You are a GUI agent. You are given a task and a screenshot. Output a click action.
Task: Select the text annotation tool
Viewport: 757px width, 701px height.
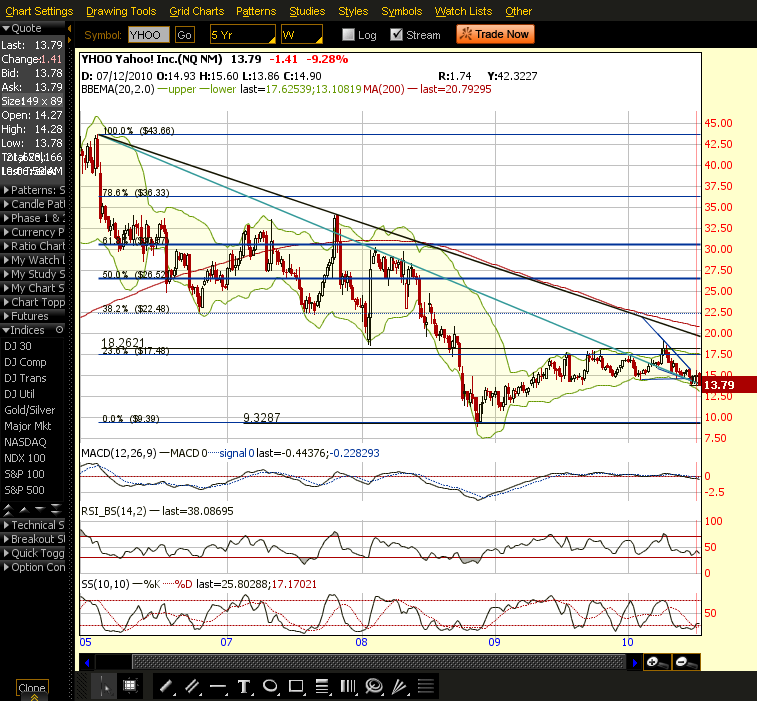coord(244,686)
